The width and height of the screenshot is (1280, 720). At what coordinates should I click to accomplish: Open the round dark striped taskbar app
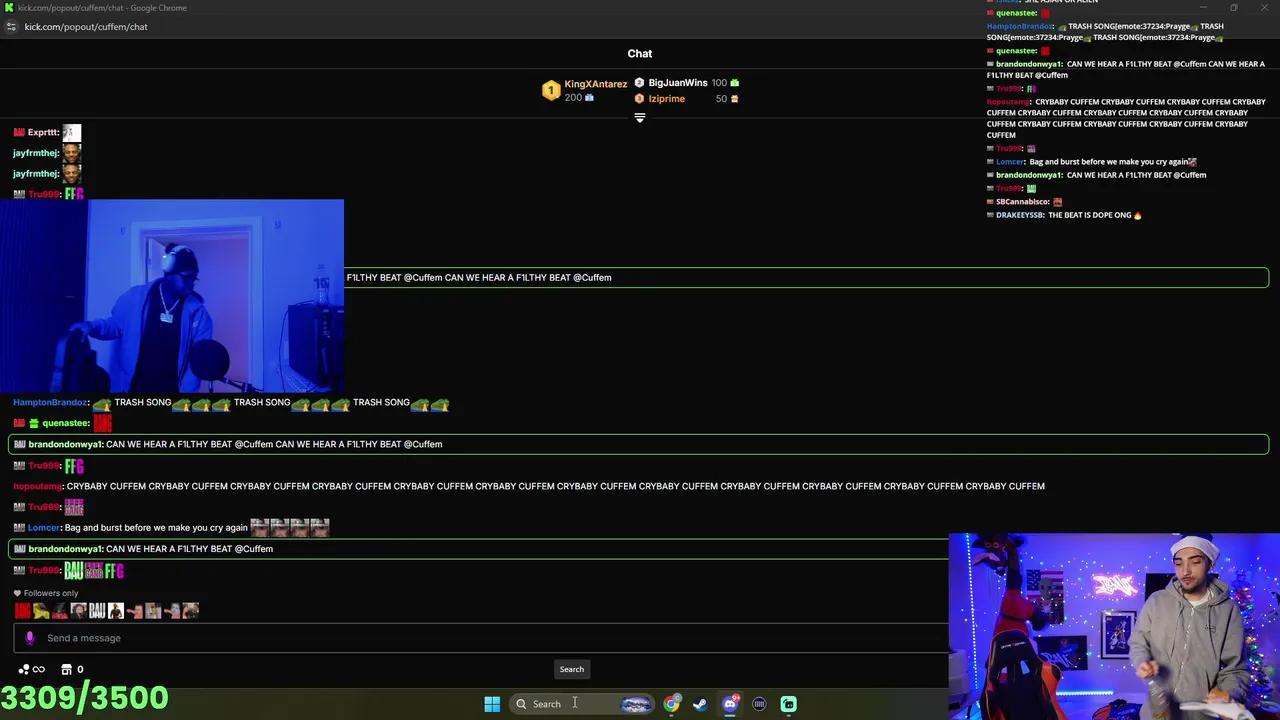click(x=759, y=704)
